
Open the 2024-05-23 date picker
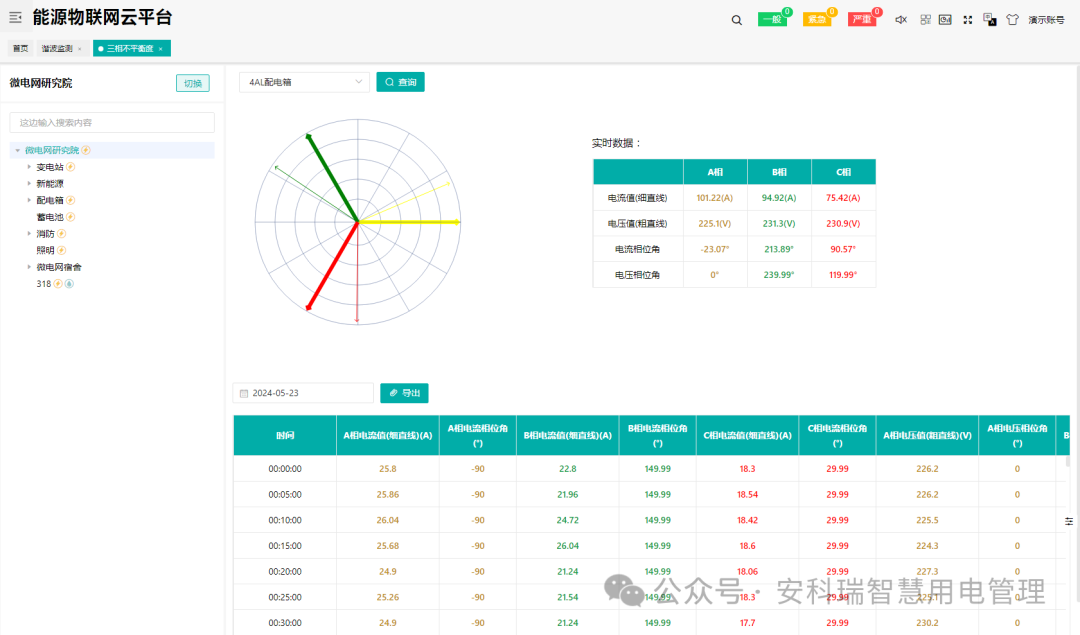point(303,393)
